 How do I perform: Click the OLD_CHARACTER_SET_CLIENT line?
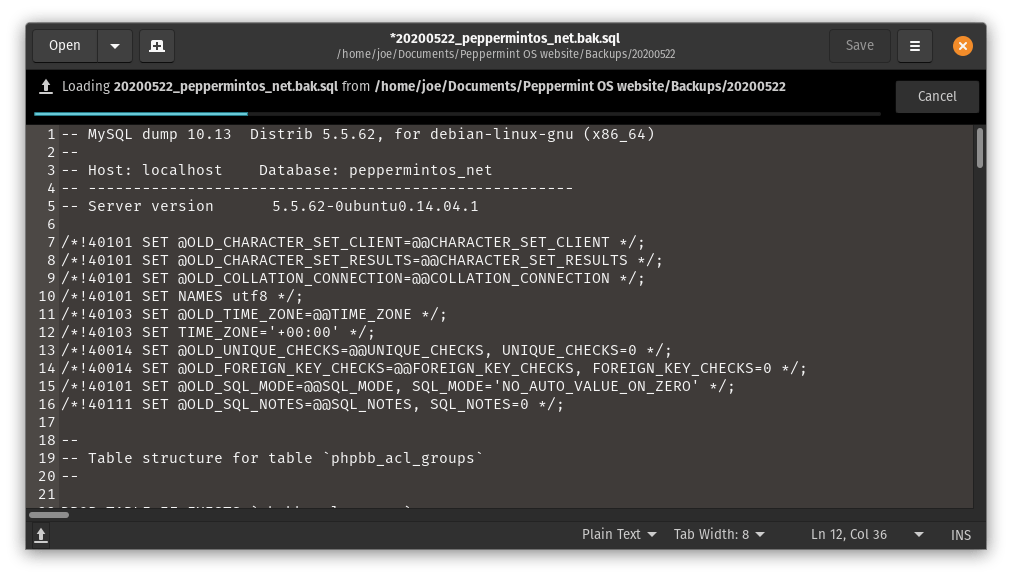click(x=353, y=243)
